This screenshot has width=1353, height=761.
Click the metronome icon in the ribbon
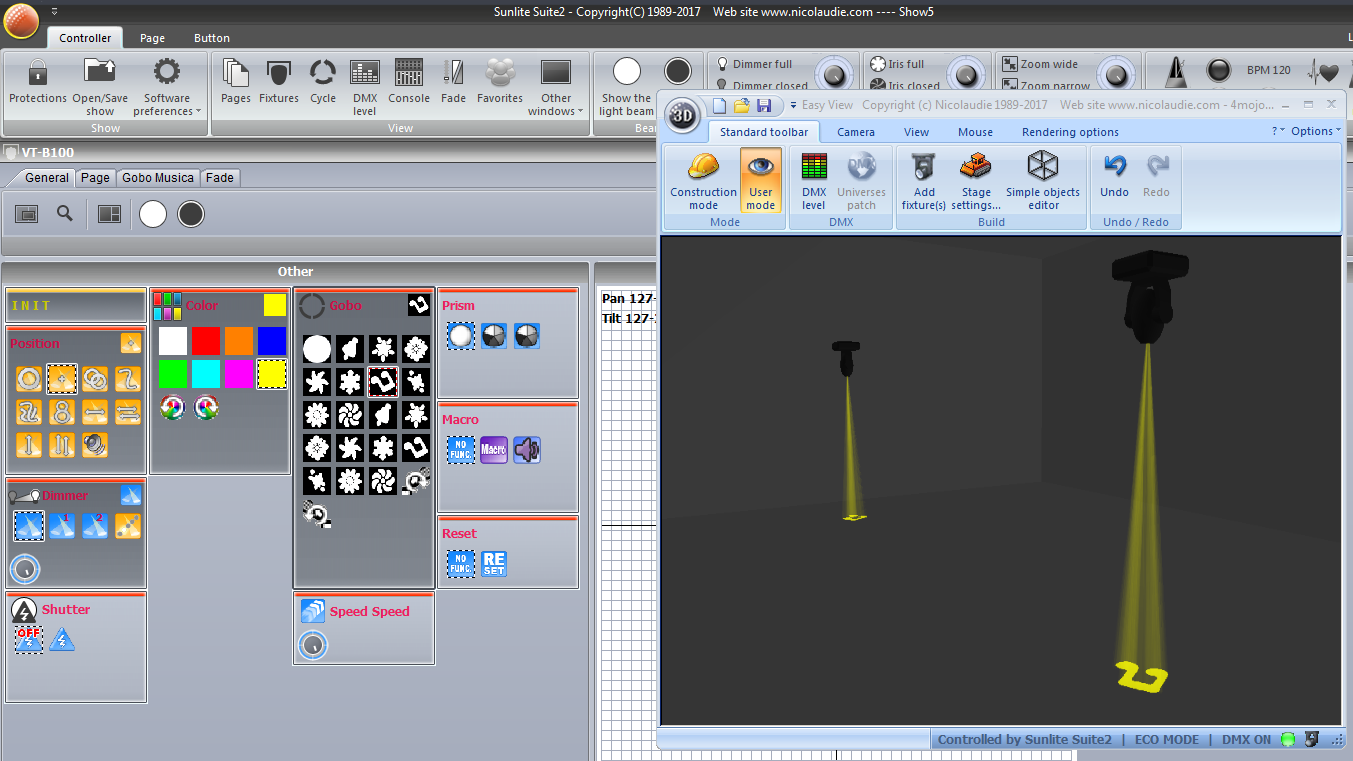(x=1175, y=71)
